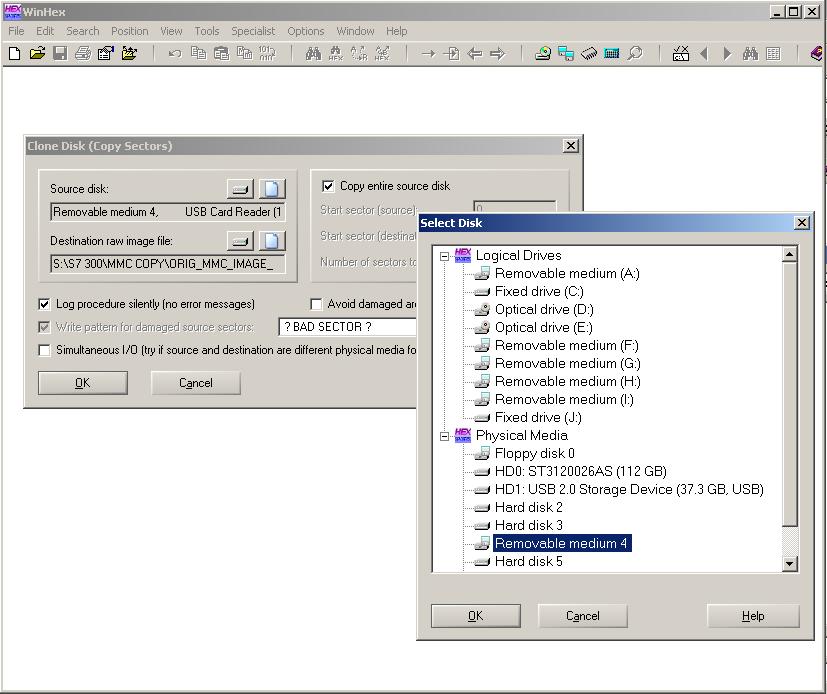Collapse the Physical Media tree node

pyautogui.click(x=445, y=436)
